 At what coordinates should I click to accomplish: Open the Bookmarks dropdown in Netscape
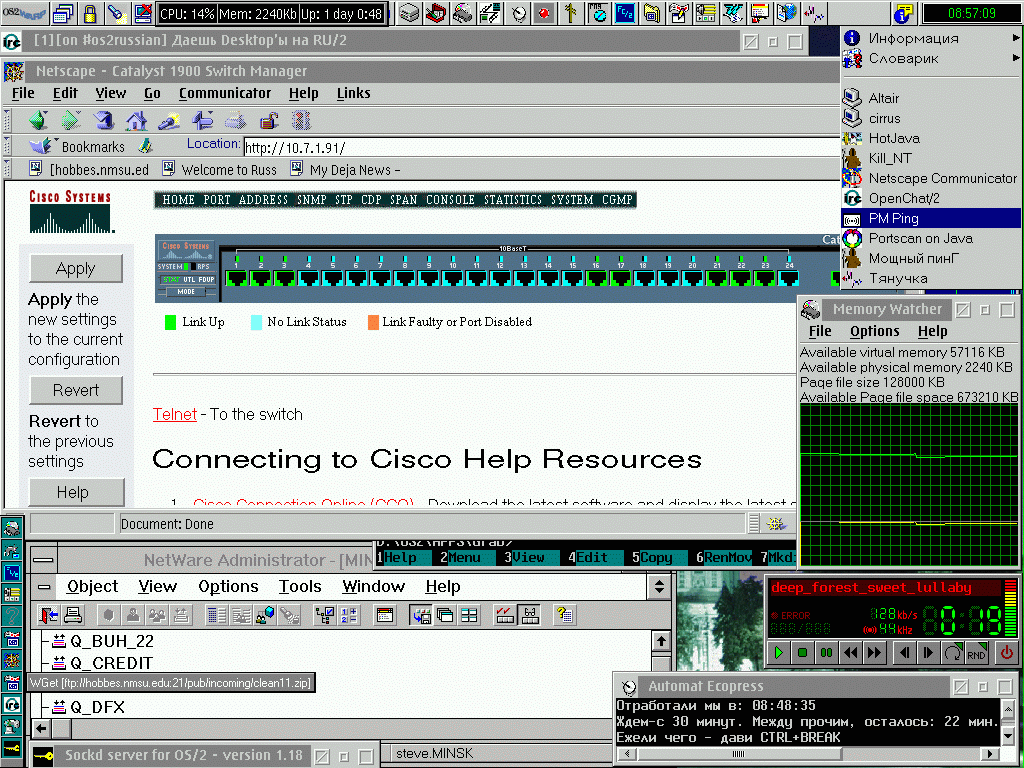click(x=78, y=147)
